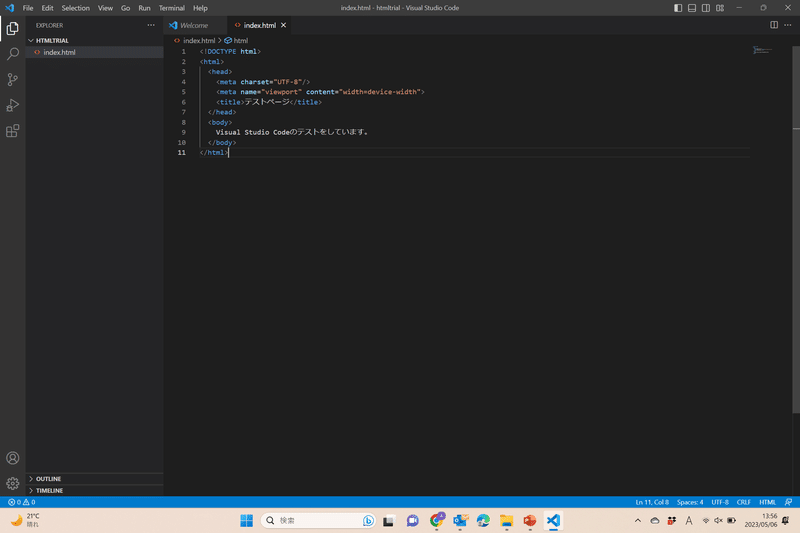Open the customize layout icon
Screen dimensions: 800x533
[720, 8]
